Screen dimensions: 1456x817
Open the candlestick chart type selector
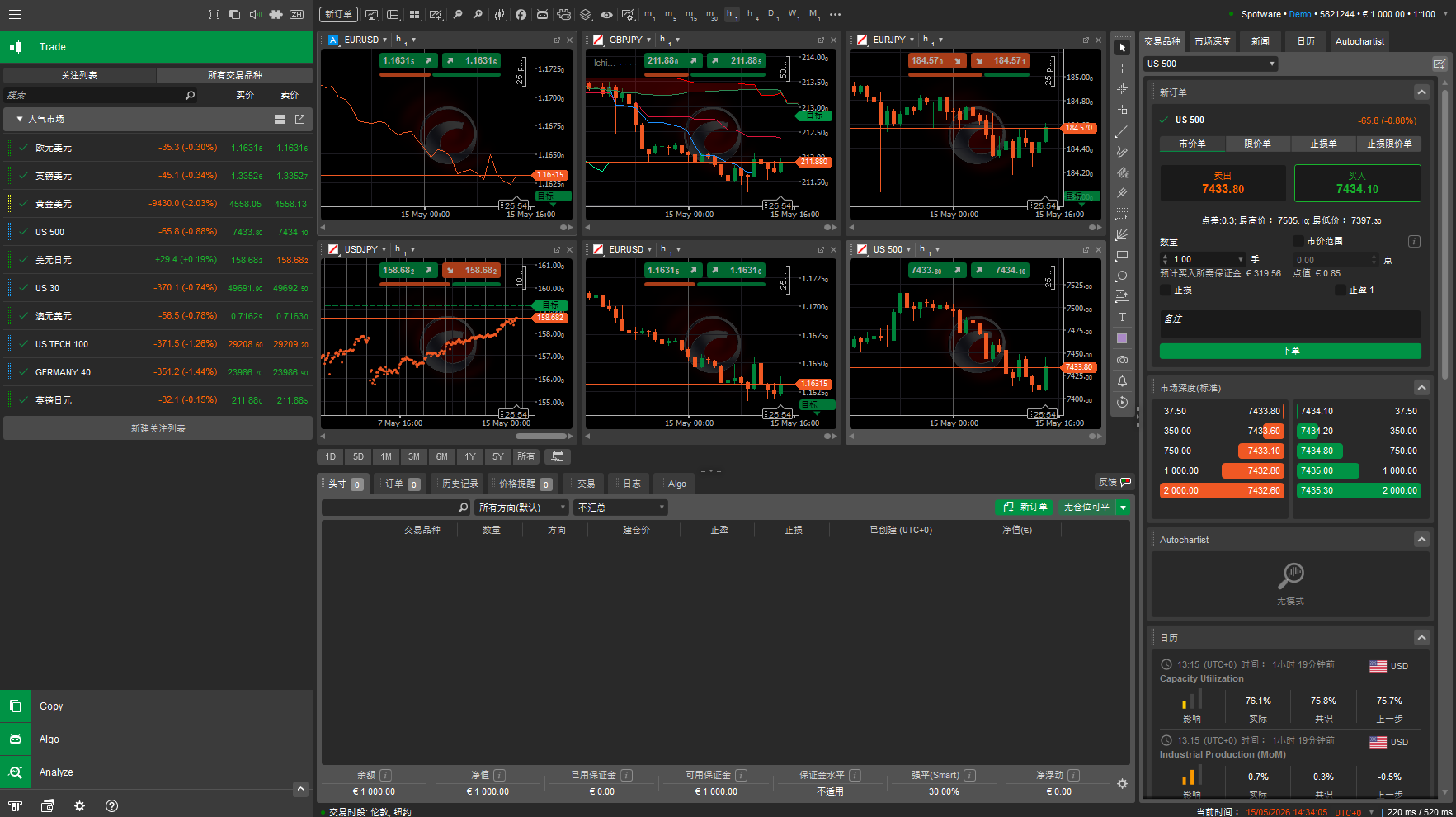pos(500,14)
